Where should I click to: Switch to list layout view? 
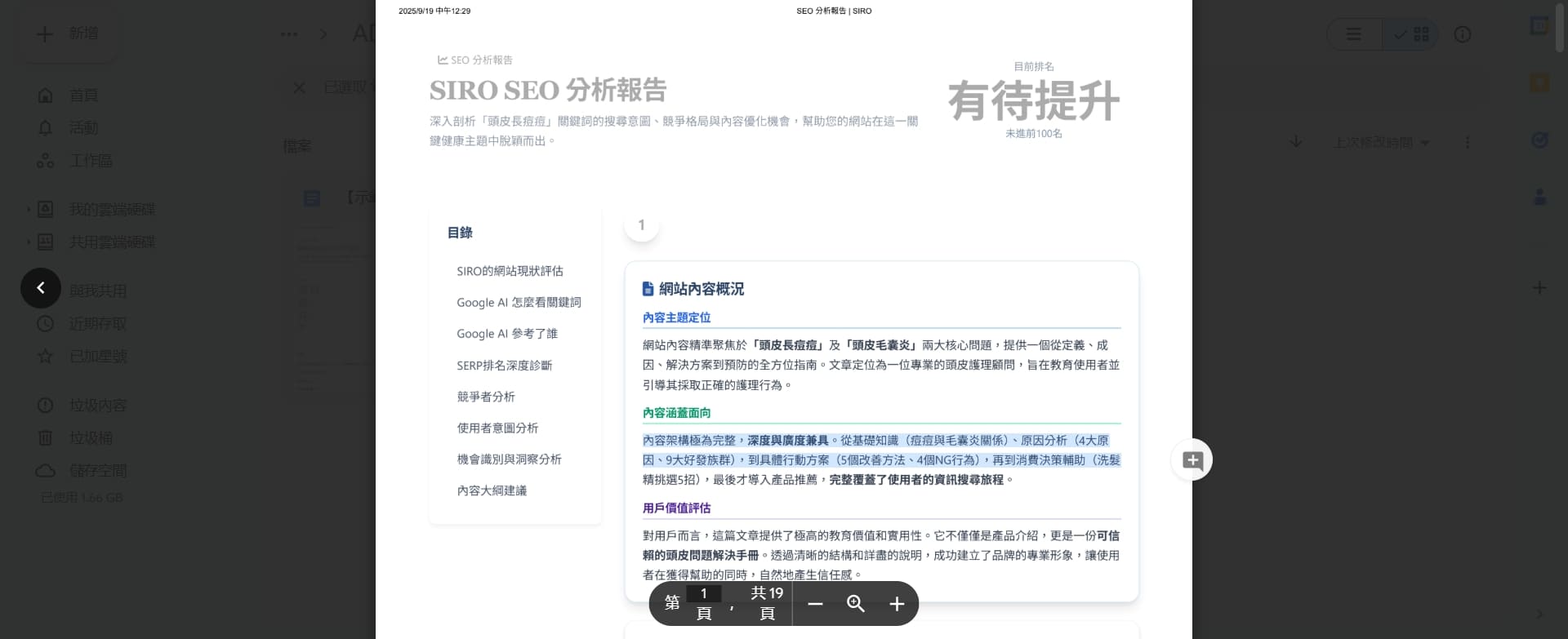click(1354, 34)
